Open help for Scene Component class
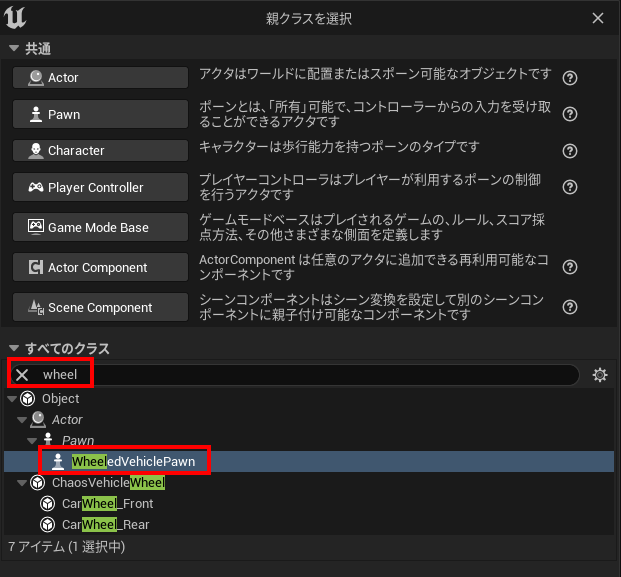Image resolution: width=621 pixels, height=577 pixels. click(x=570, y=307)
